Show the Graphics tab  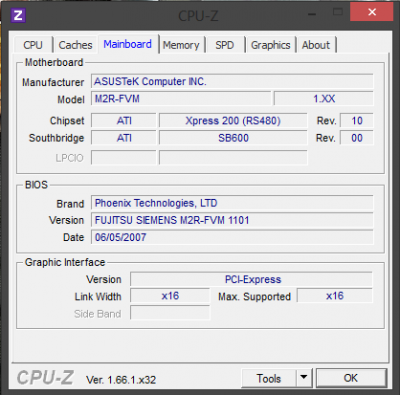[271, 45]
